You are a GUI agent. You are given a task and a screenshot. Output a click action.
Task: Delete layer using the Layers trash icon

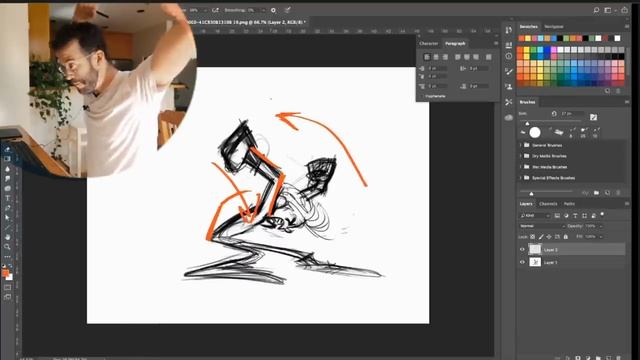(619, 358)
